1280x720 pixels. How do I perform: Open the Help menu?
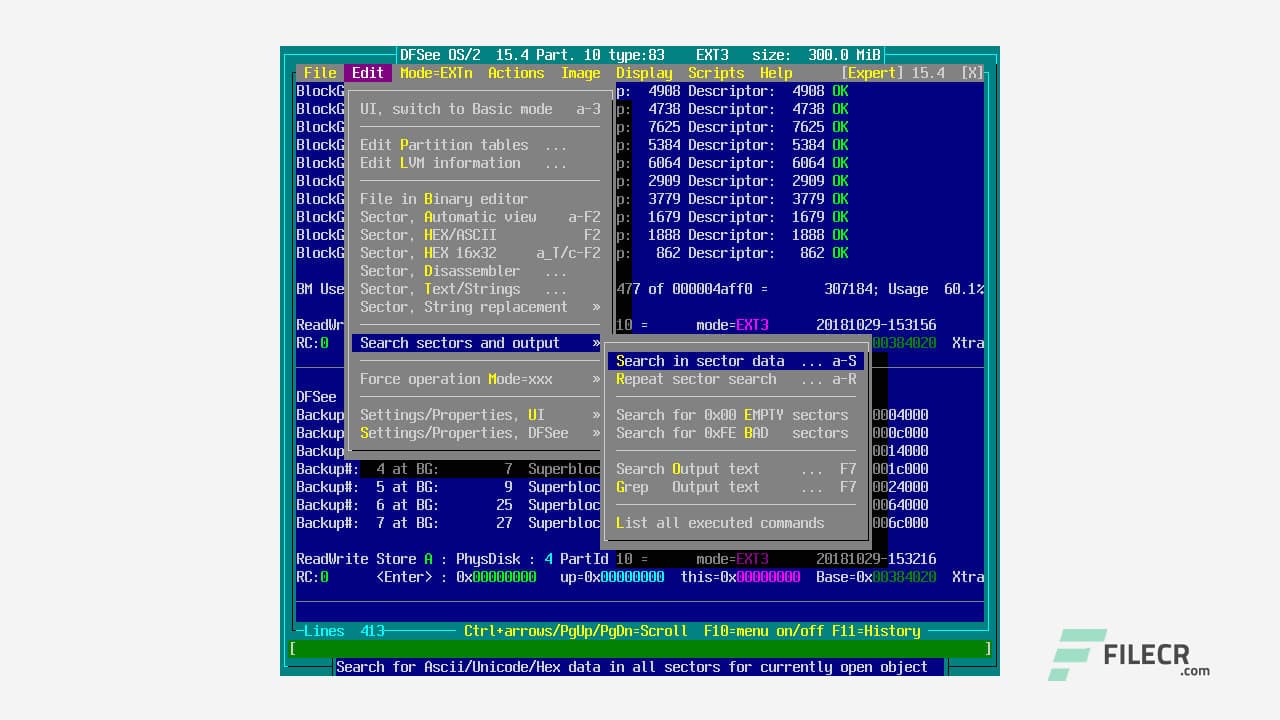tap(775, 72)
